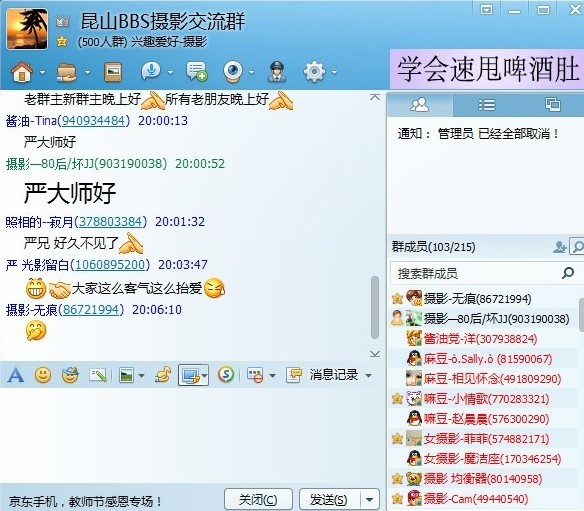Click the screenshot capture tool icon
Image resolution: width=584 pixels, height=511 pixels.
190,375
